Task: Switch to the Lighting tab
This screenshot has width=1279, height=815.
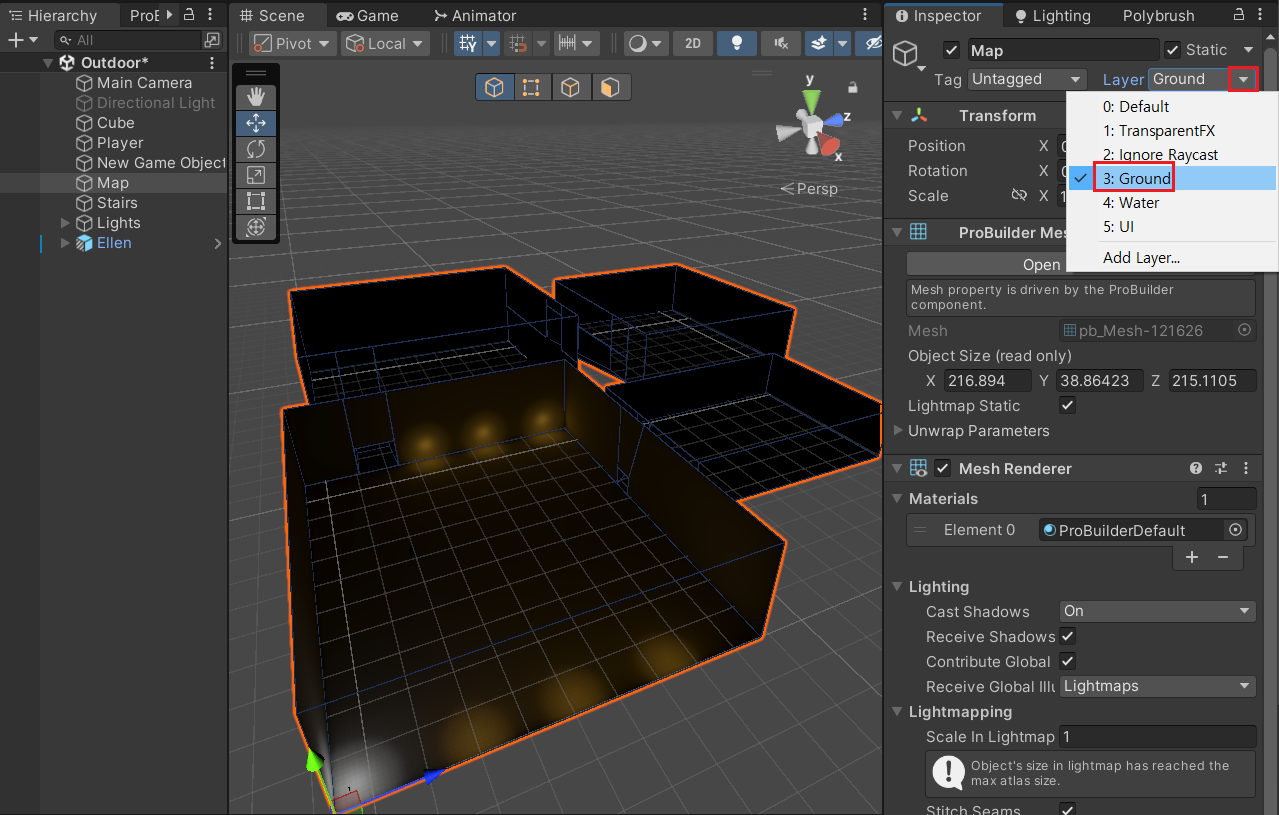Action: click(1052, 16)
